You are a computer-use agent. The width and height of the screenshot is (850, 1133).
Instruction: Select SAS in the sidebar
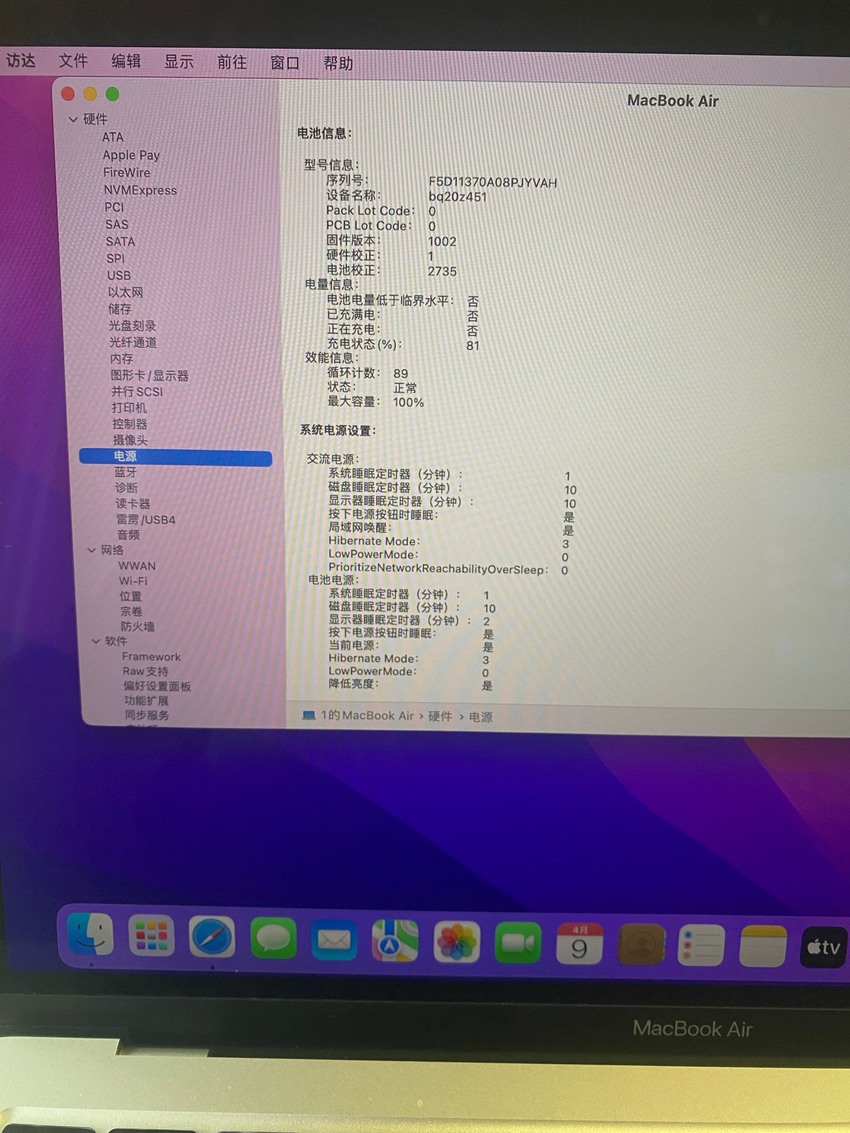point(116,225)
